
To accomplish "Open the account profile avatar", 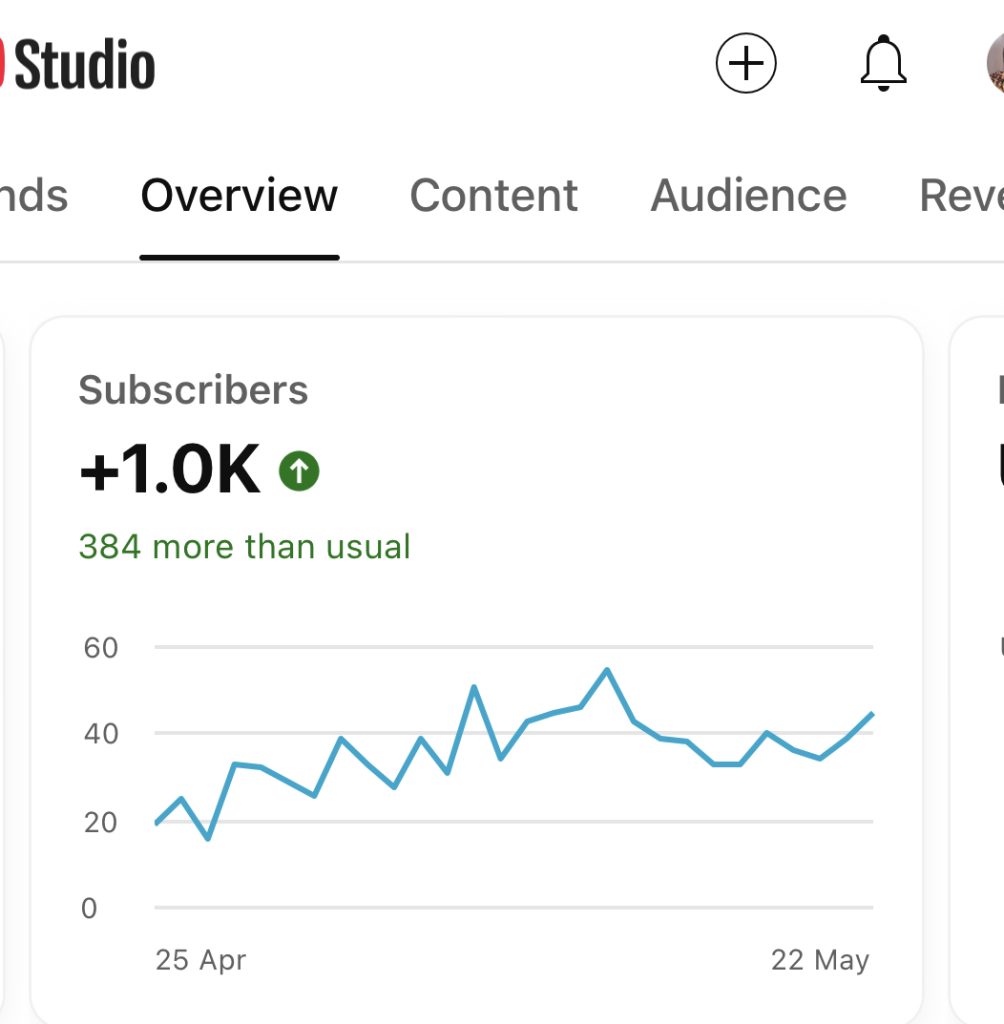I will point(994,62).
